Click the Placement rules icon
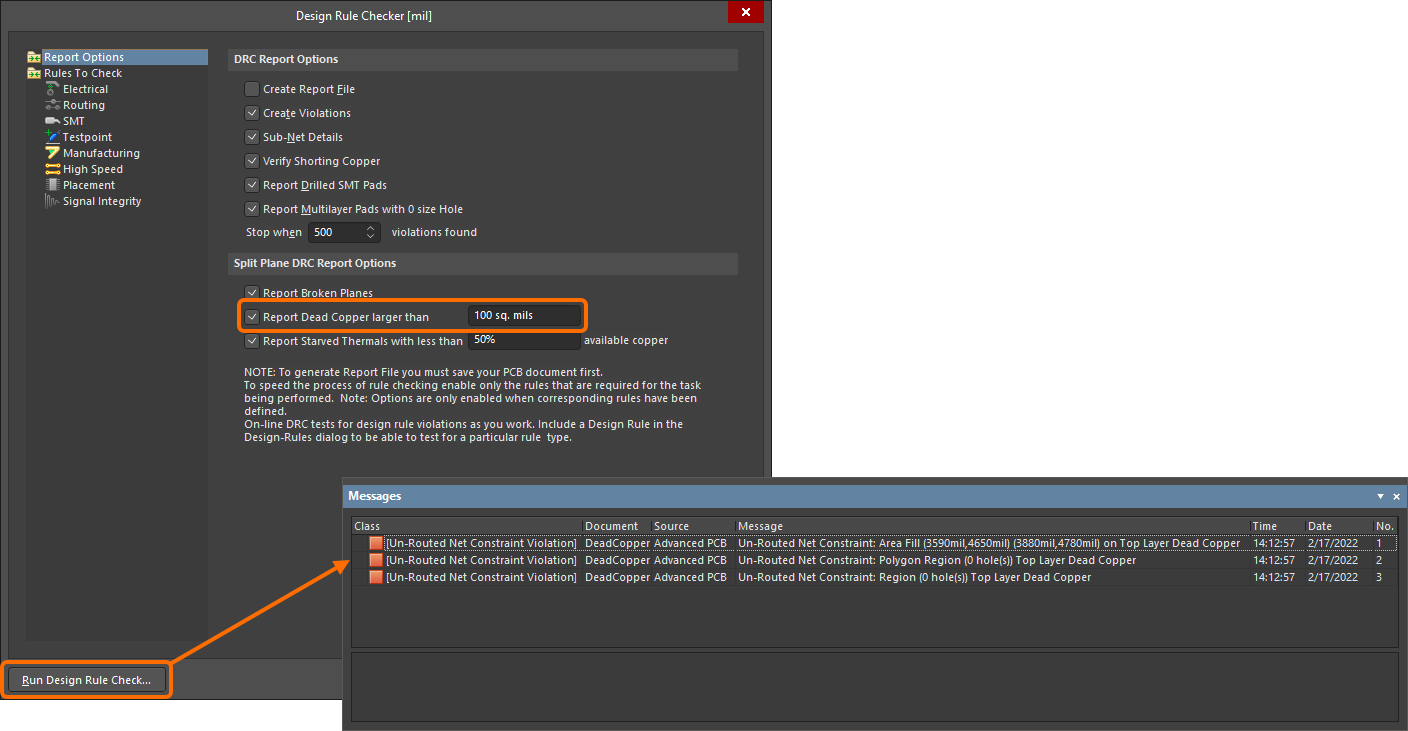1408x731 pixels. 53,185
